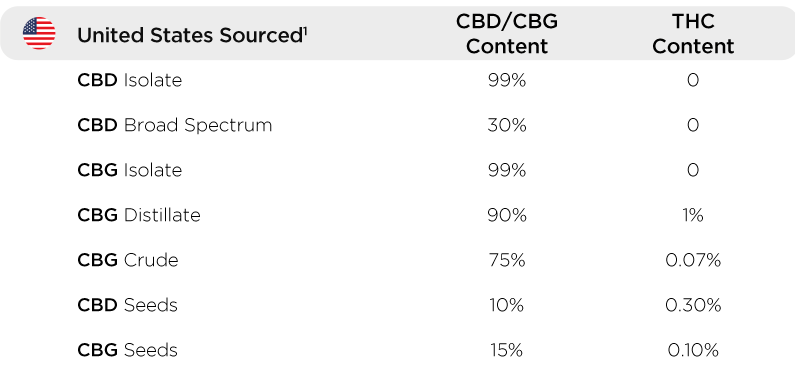Click the CBD/CBG Content column header

click(507, 34)
